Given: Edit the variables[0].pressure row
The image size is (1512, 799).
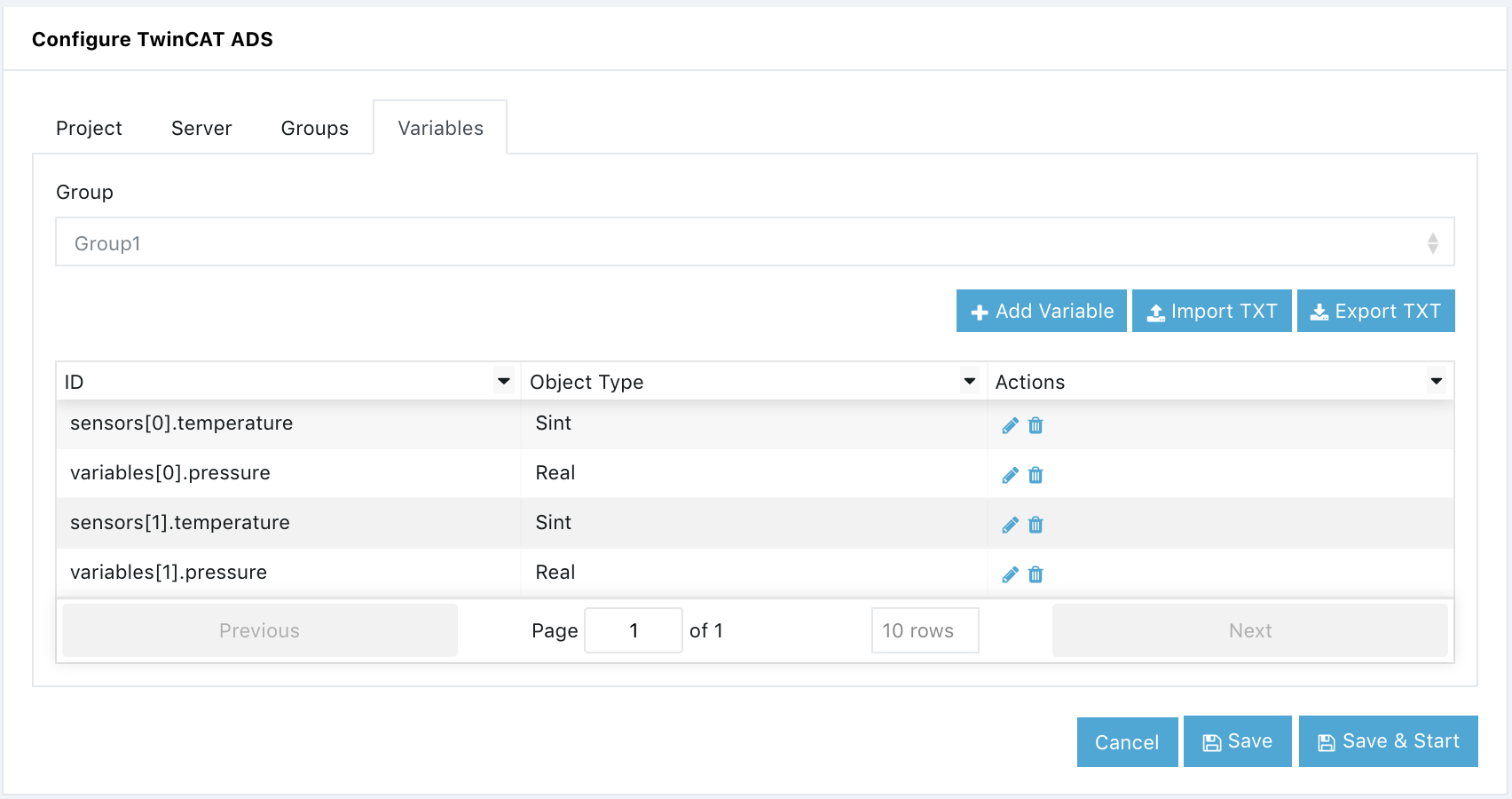Looking at the screenshot, I should pyautogui.click(x=1010, y=475).
